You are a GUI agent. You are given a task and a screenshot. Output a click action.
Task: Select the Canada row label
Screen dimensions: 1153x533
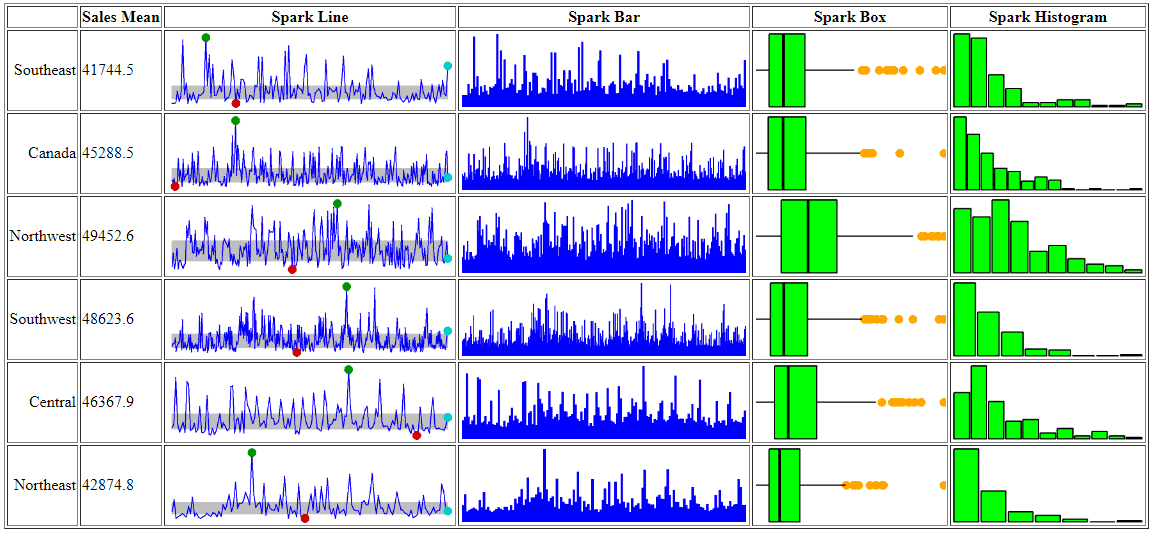tap(52, 154)
